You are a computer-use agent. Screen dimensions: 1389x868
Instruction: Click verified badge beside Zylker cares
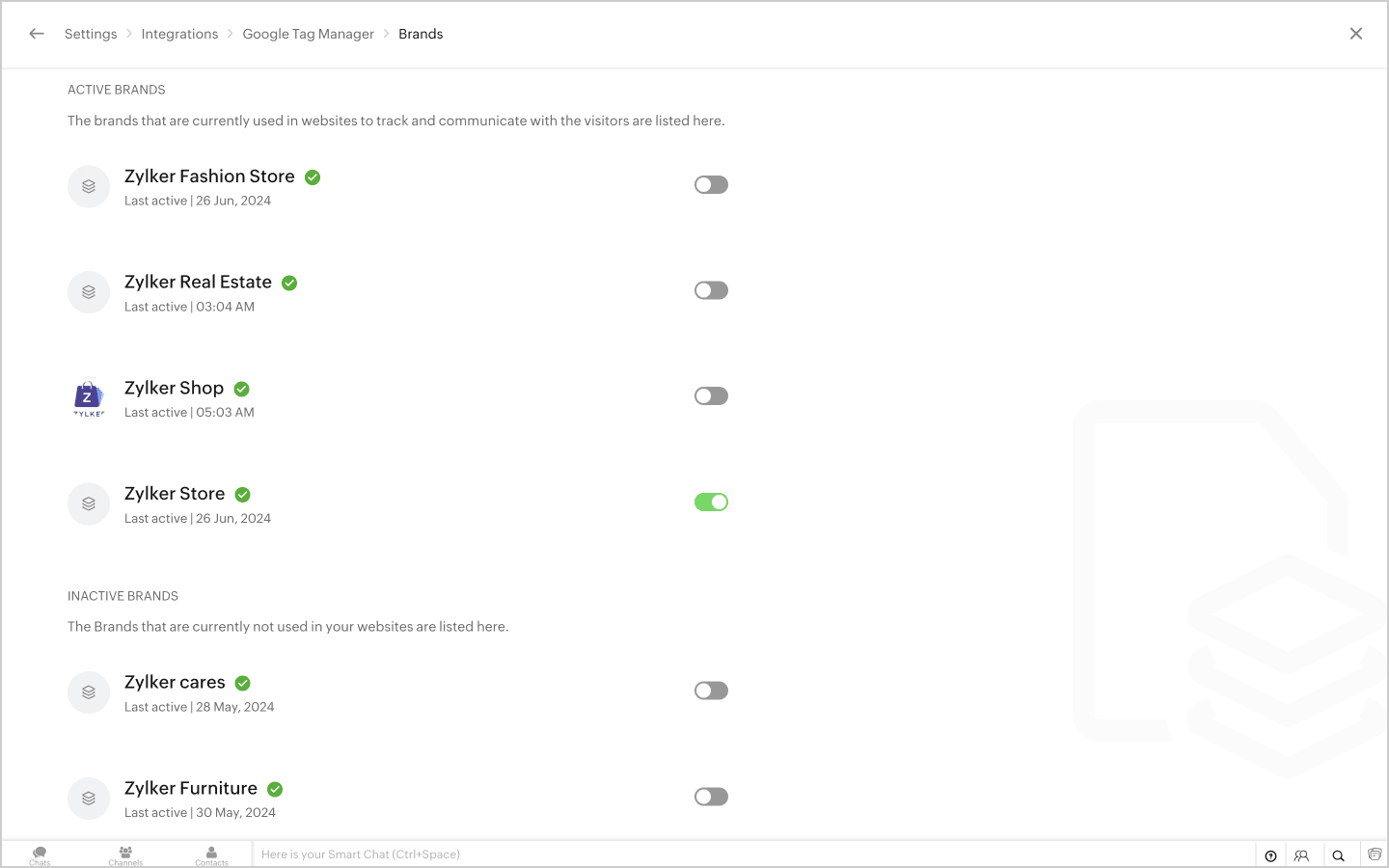(x=243, y=684)
